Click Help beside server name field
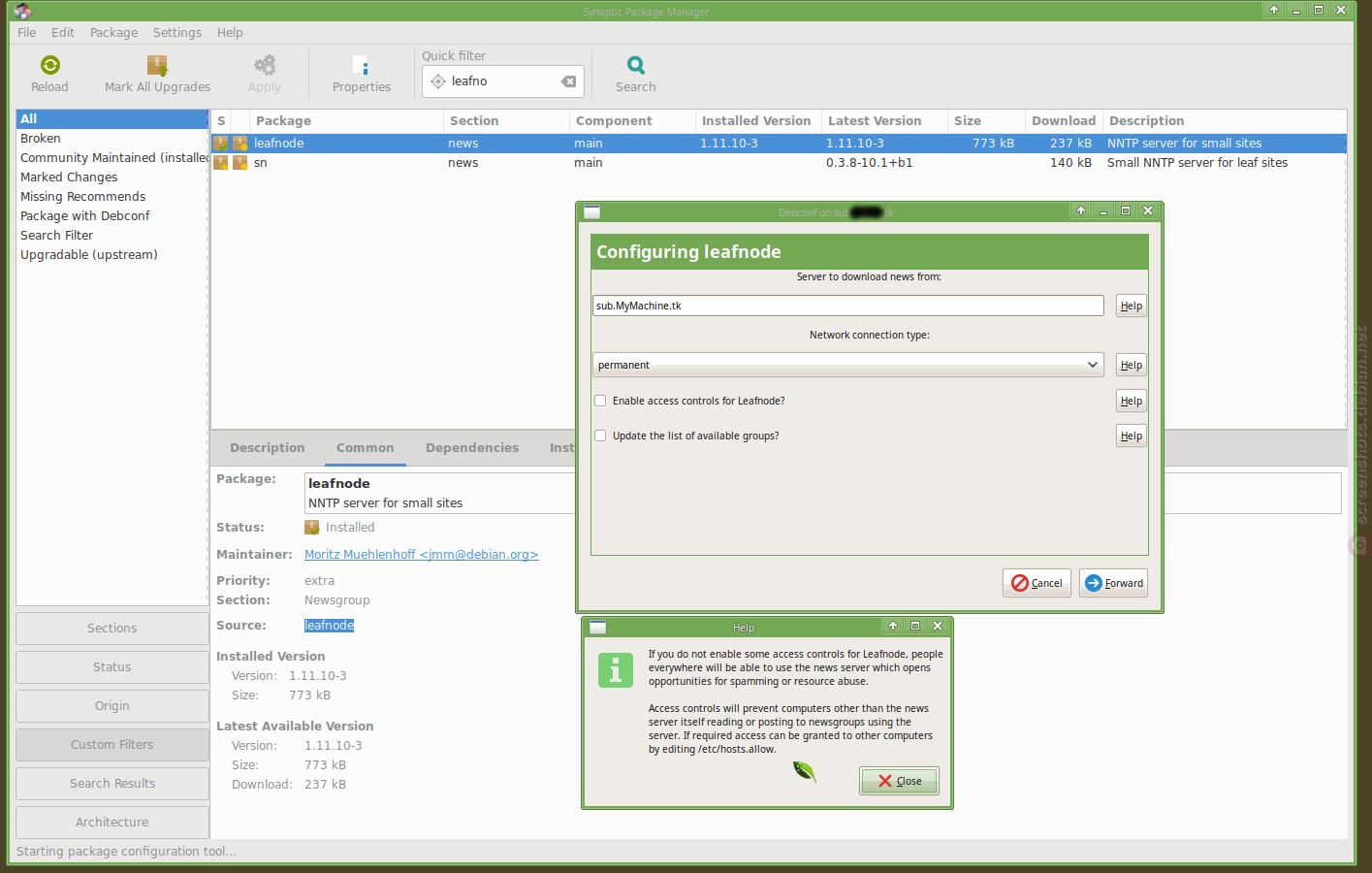The width and height of the screenshot is (1372, 873). pos(1132,306)
